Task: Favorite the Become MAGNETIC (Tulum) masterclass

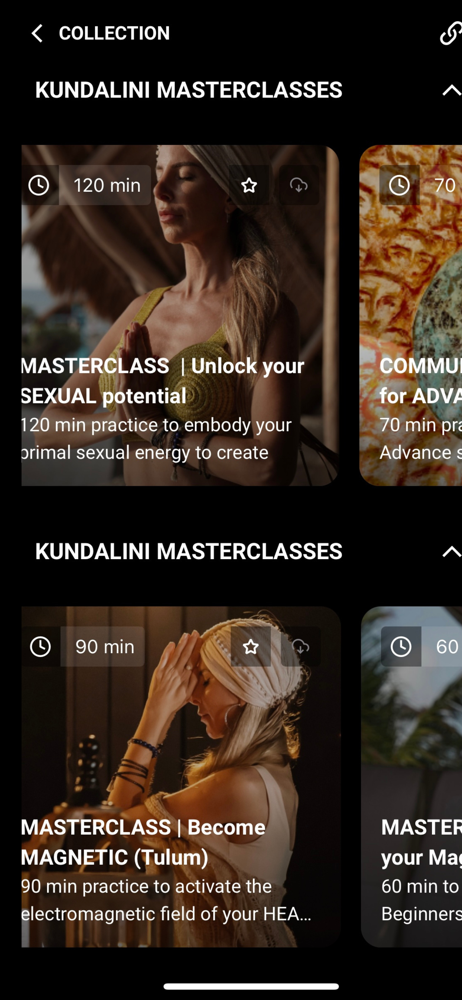Action: pos(251,646)
